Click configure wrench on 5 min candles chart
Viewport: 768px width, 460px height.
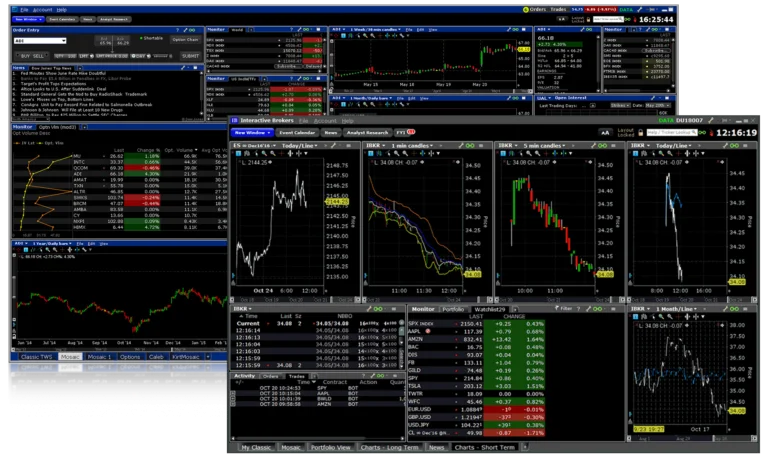593,145
